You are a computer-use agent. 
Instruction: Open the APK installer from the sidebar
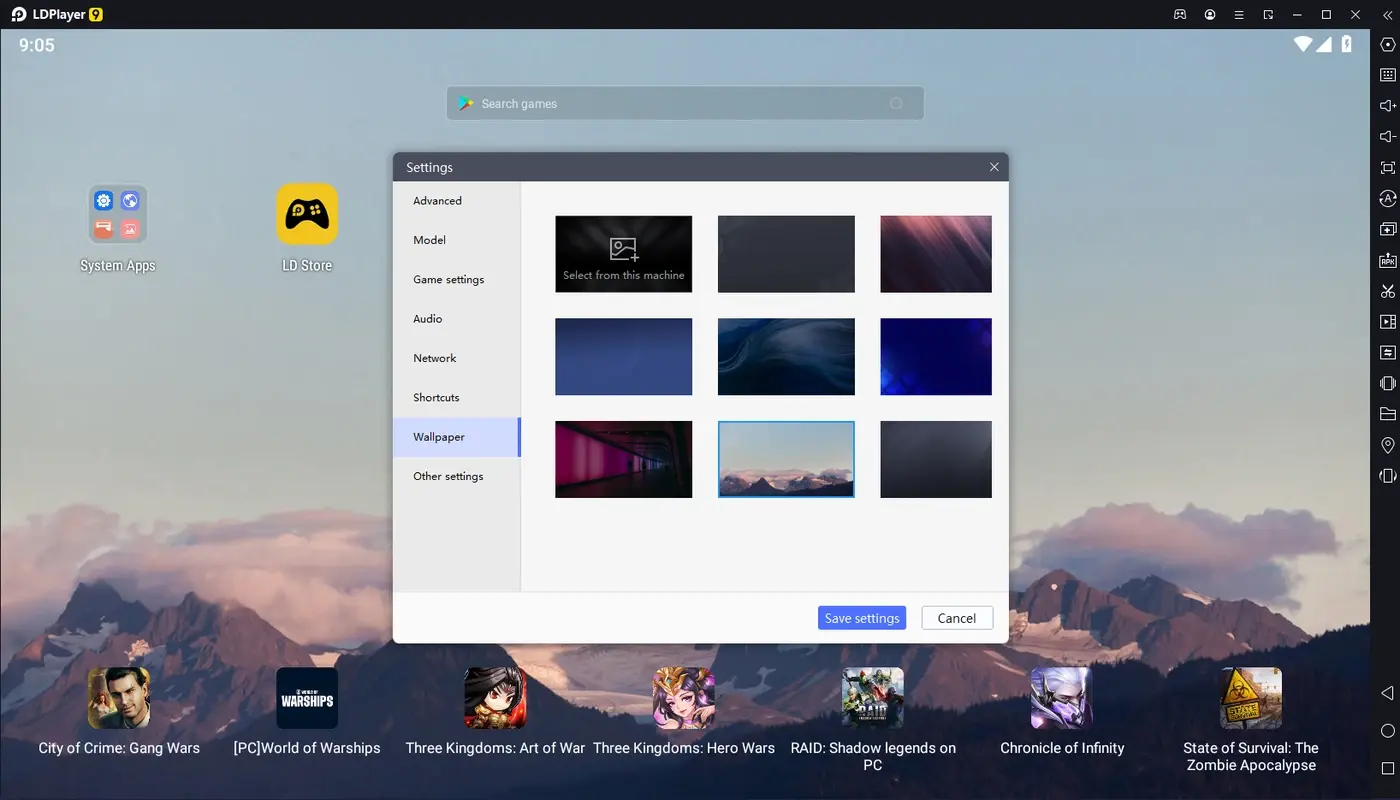pyautogui.click(x=1386, y=260)
